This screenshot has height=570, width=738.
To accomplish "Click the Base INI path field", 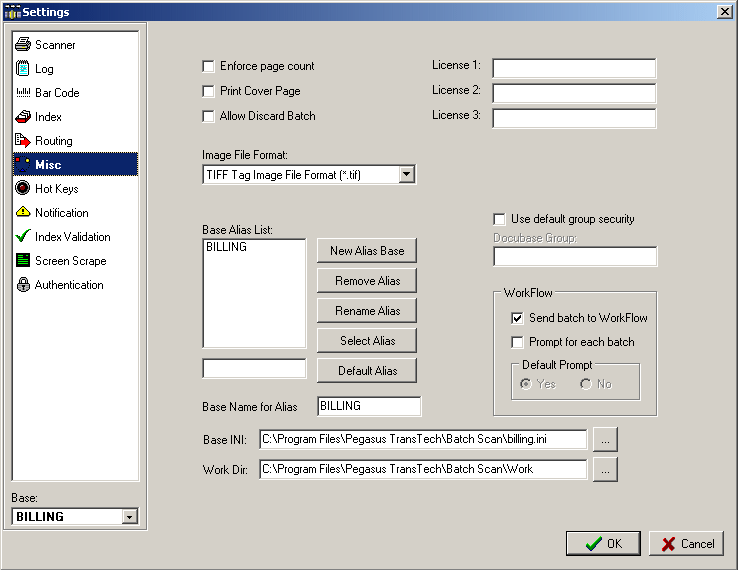I will (x=423, y=440).
